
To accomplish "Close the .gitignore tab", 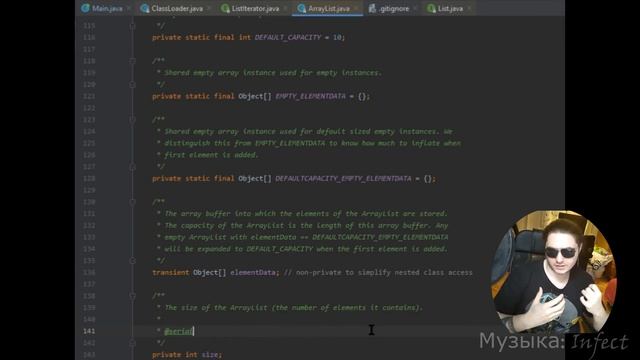I will (415, 8).
